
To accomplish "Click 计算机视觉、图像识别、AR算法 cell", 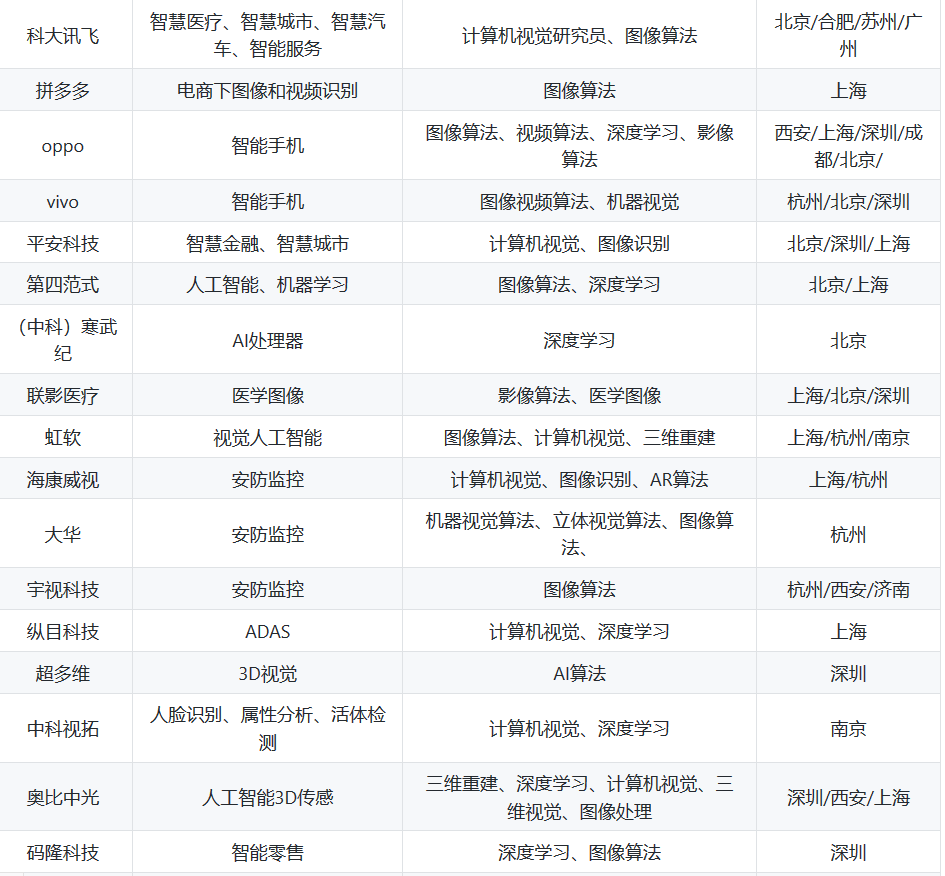I will [x=579, y=480].
